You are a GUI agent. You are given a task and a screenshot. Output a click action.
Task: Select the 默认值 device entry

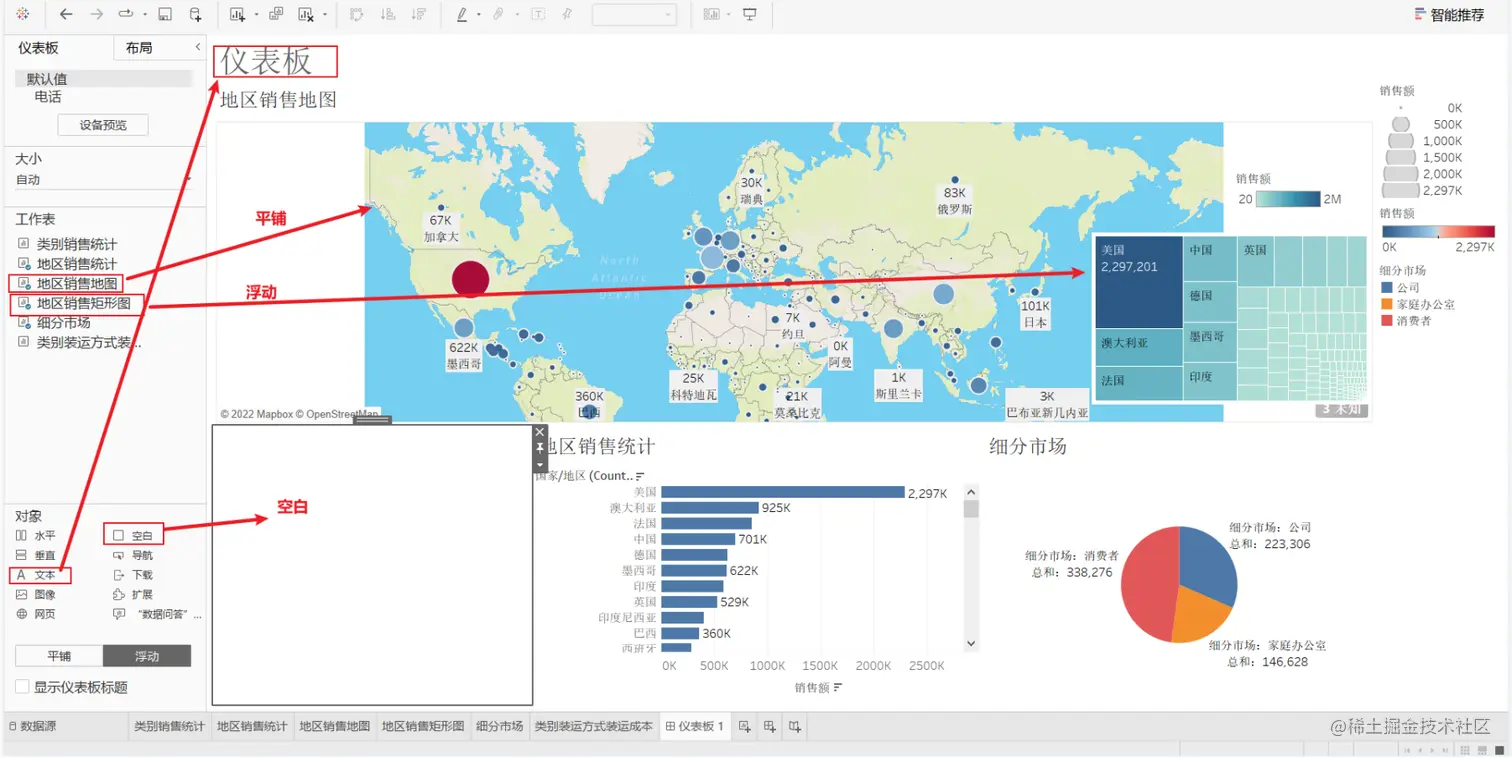point(103,79)
